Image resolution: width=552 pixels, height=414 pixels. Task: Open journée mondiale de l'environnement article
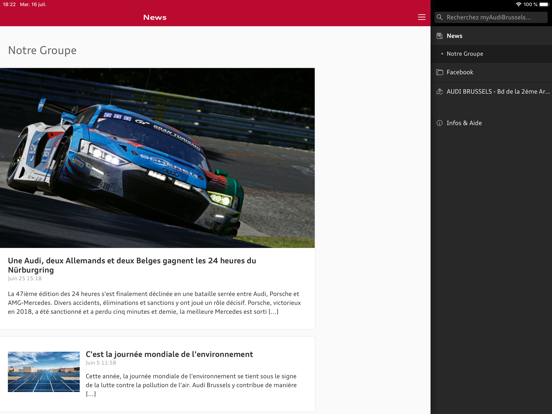(169, 354)
